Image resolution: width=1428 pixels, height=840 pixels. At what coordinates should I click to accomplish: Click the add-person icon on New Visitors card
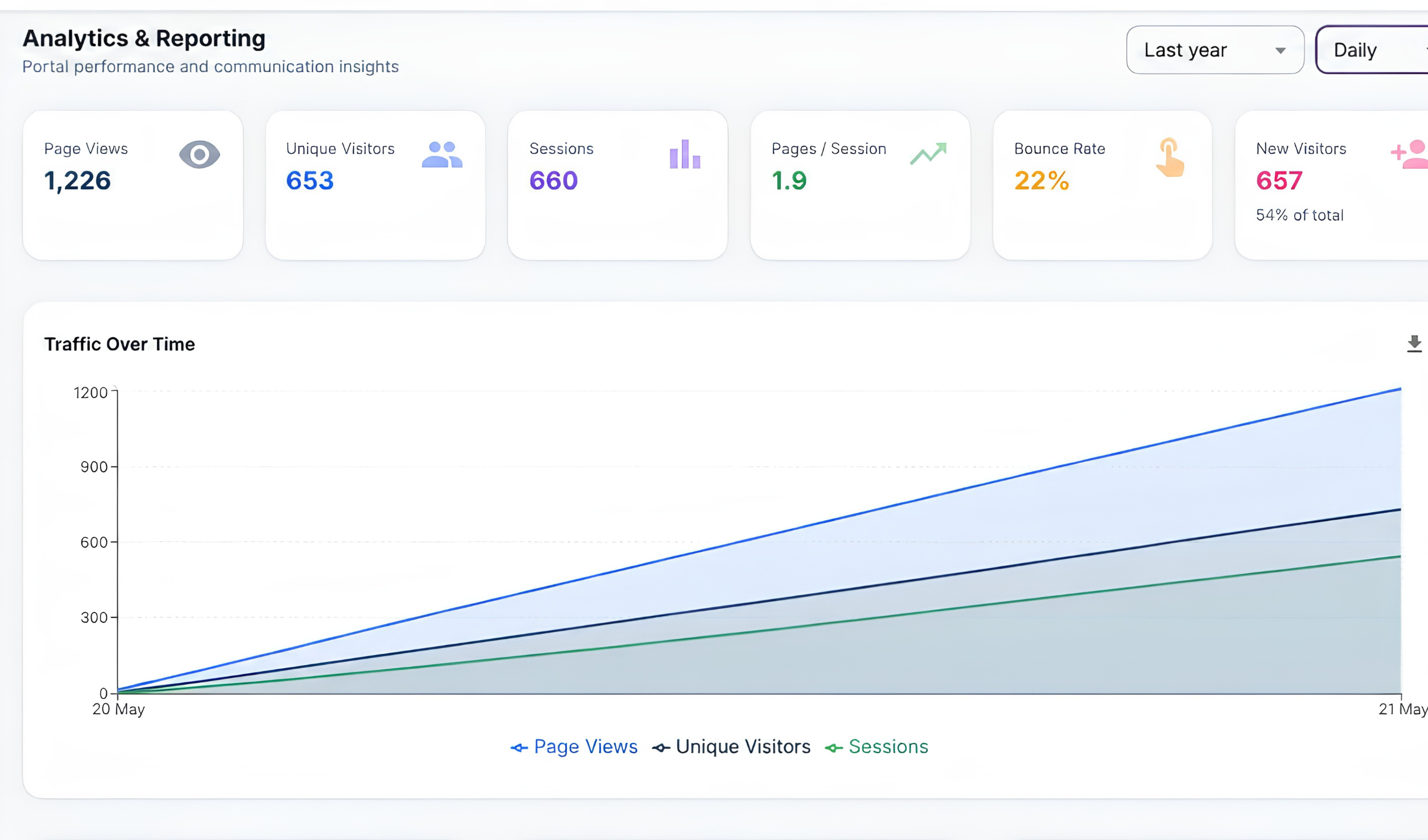pyautogui.click(x=1409, y=155)
